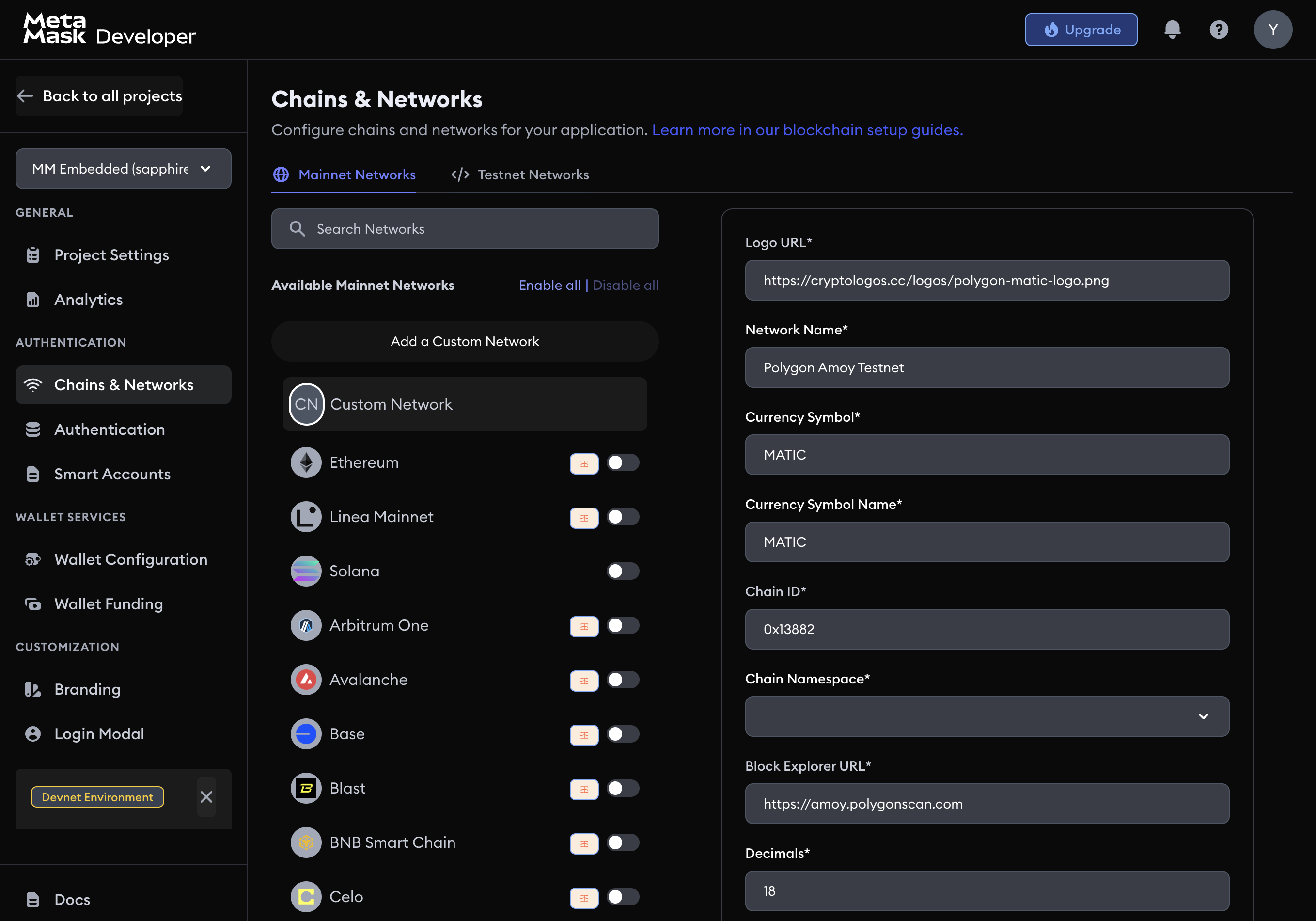1316x921 pixels.
Task: Click the Blast logo icon
Action: click(306, 788)
